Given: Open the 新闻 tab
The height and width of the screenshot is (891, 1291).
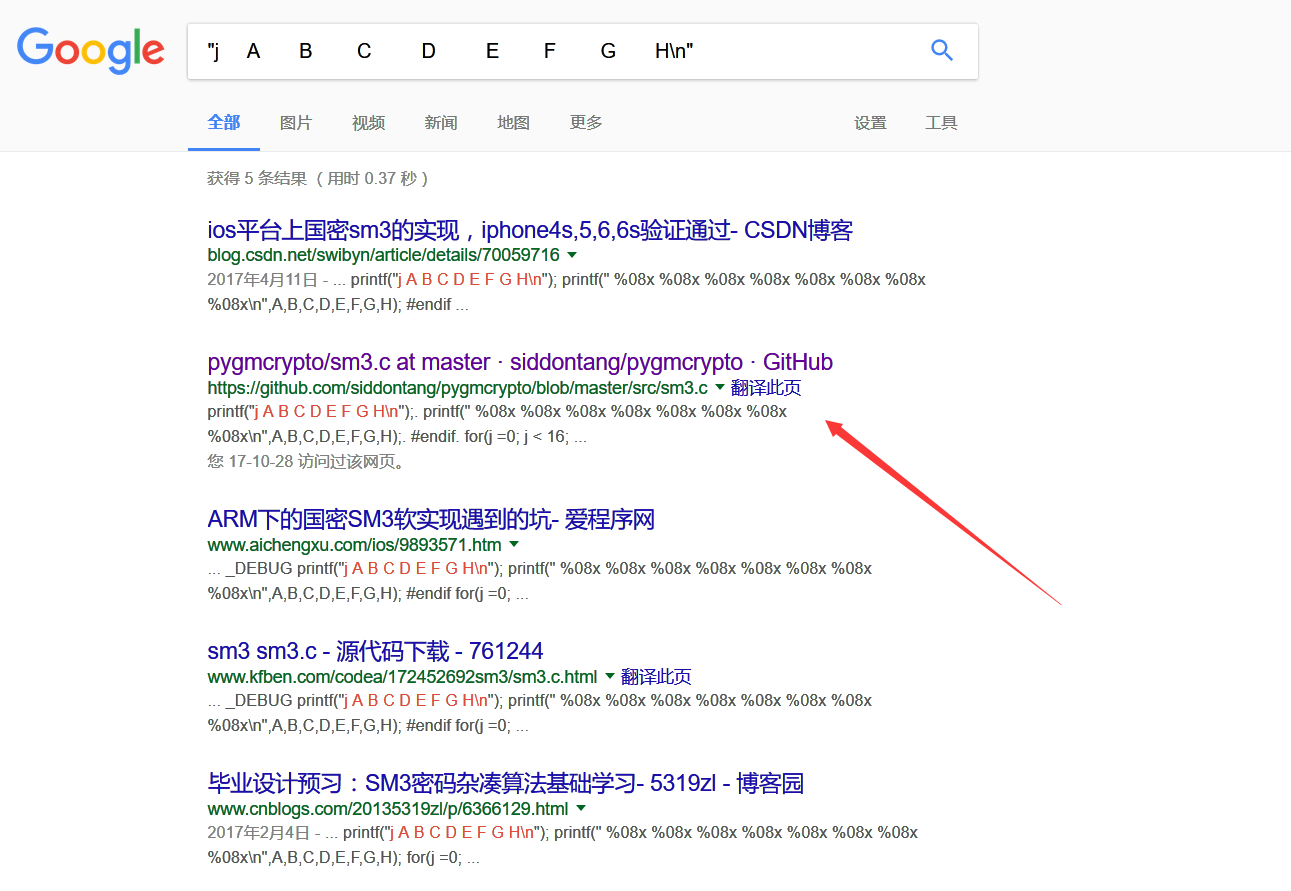Looking at the screenshot, I should (441, 123).
